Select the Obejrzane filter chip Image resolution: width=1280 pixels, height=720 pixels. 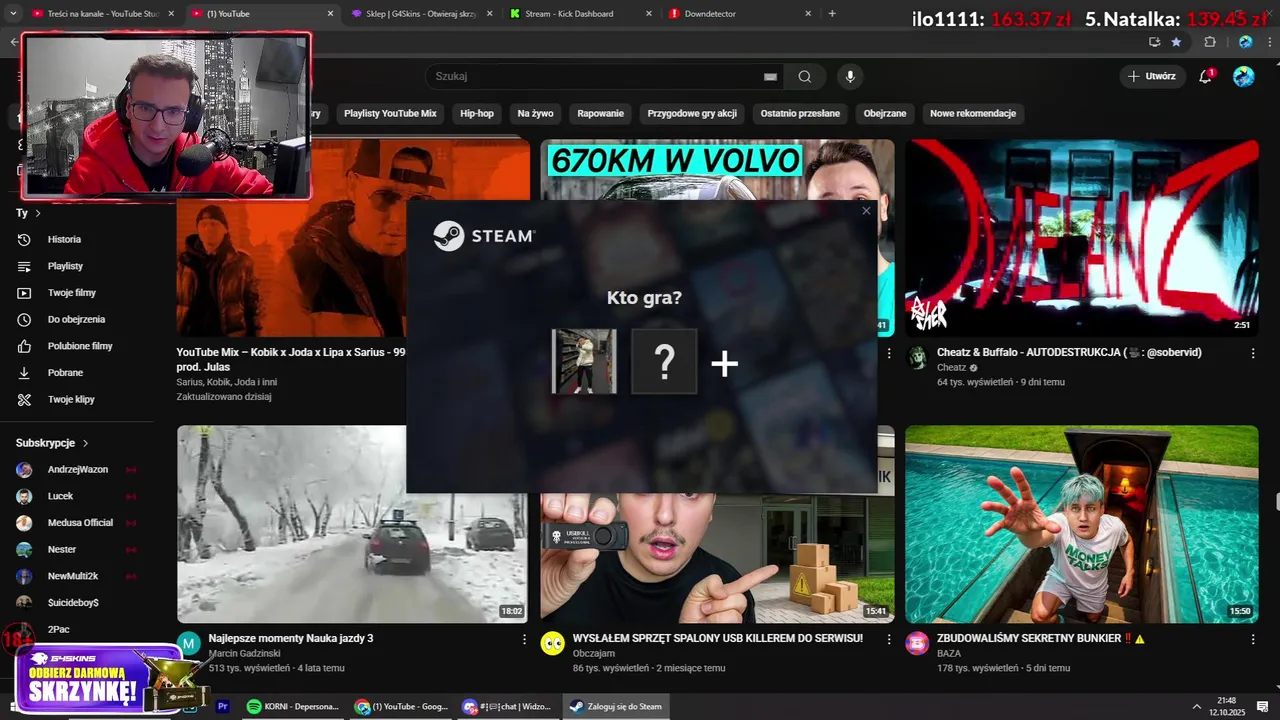click(885, 113)
